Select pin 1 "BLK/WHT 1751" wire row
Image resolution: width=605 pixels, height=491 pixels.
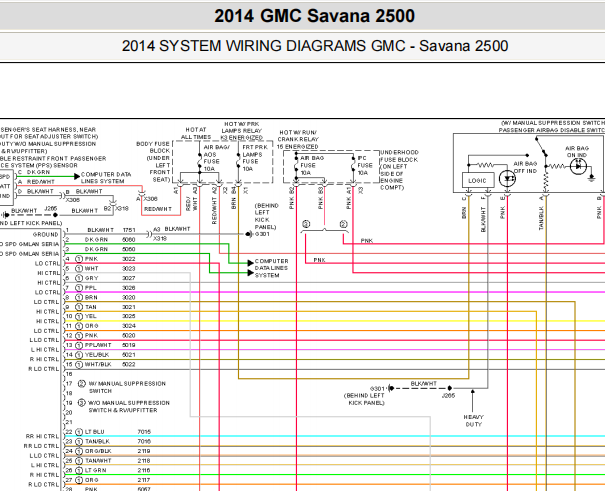(x=100, y=230)
